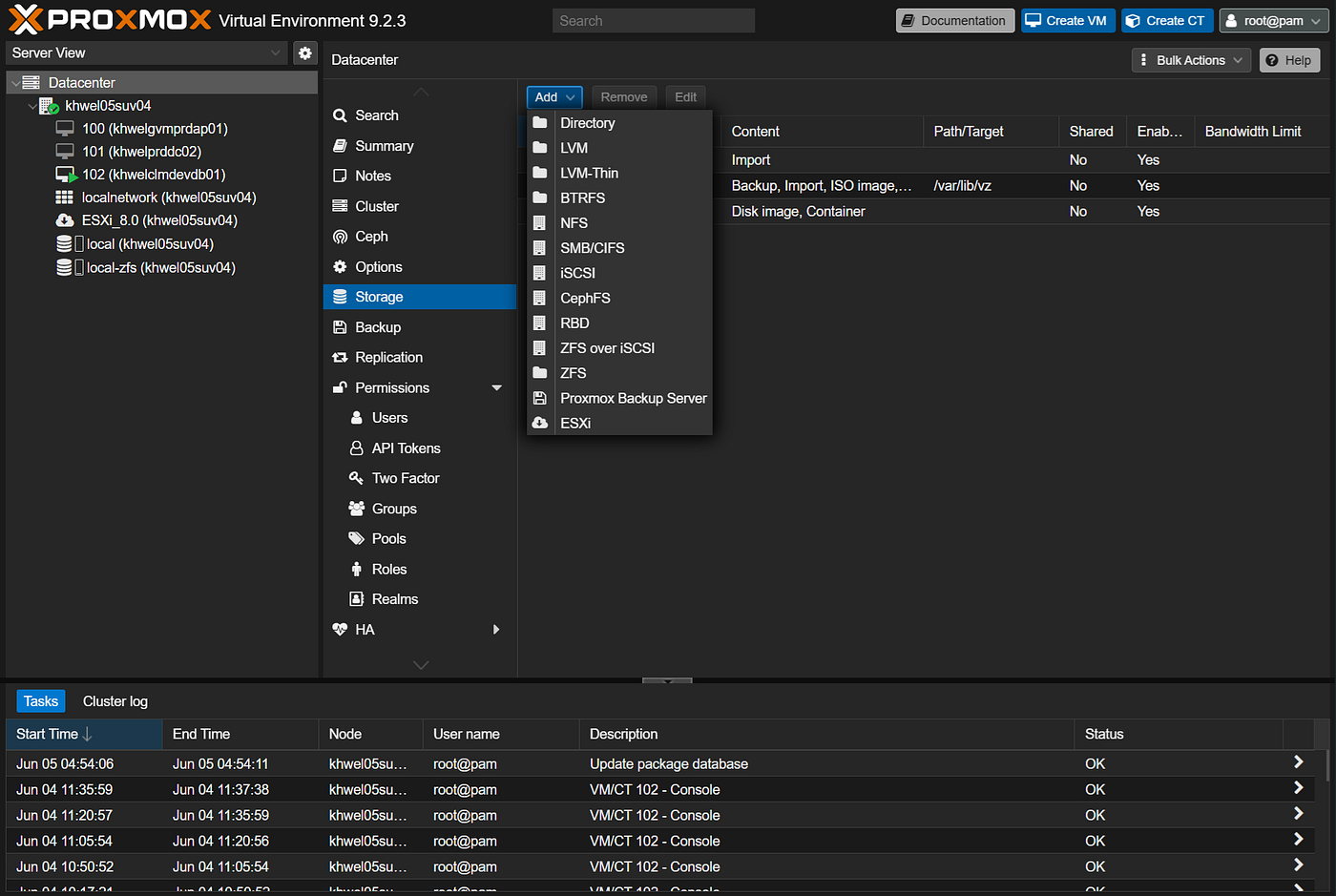Choose Directory from the Add menu
Image resolution: width=1336 pixels, height=896 pixels.
point(619,123)
